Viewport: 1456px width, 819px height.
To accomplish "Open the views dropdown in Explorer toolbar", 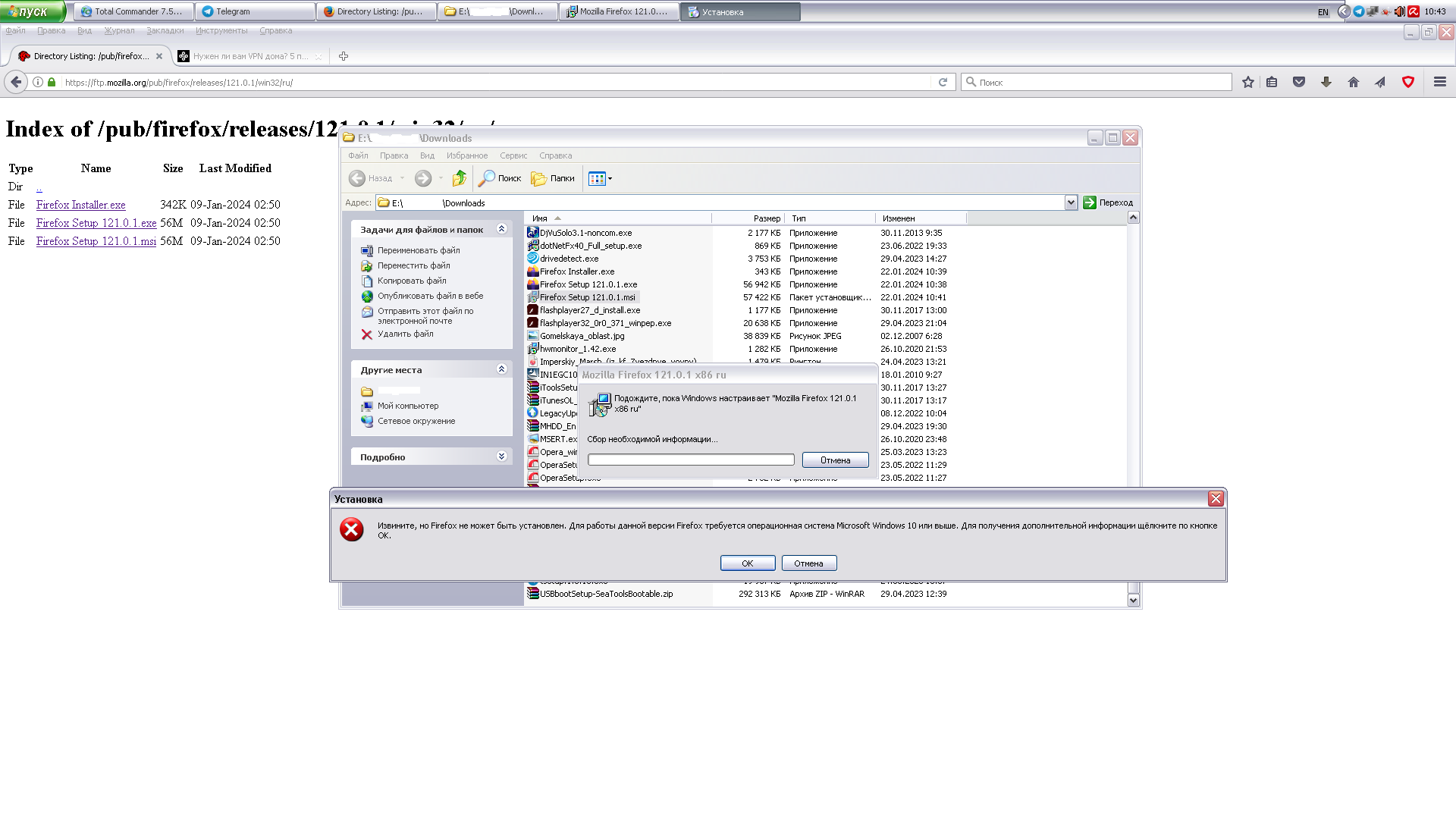I will point(610,179).
